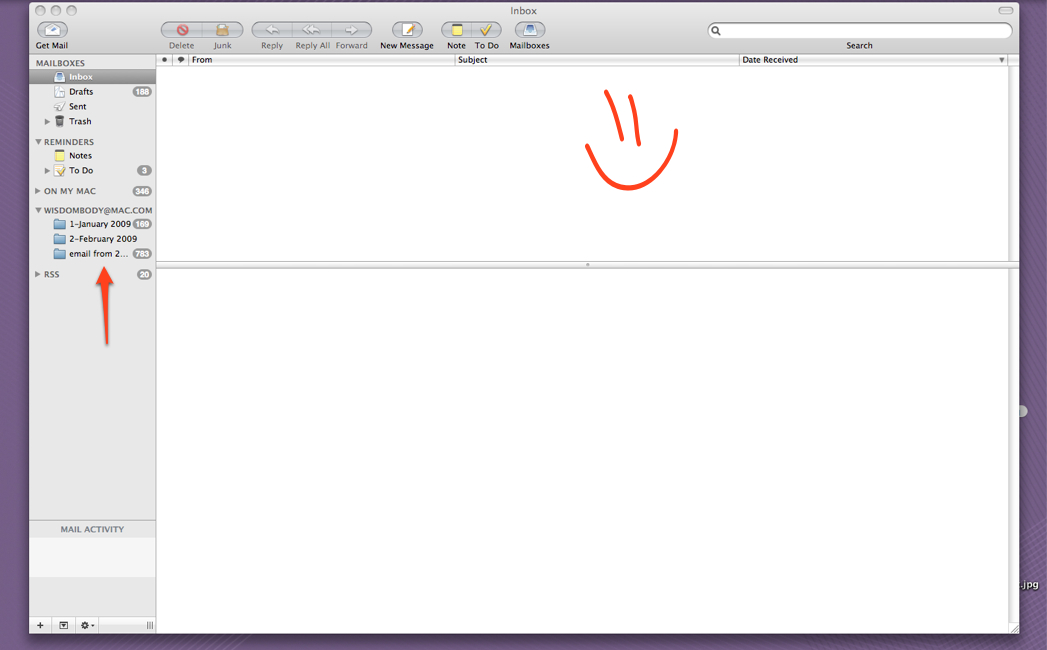Expand the Trash mailbox
This screenshot has height=650, width=1047.
tap(47, 122)
